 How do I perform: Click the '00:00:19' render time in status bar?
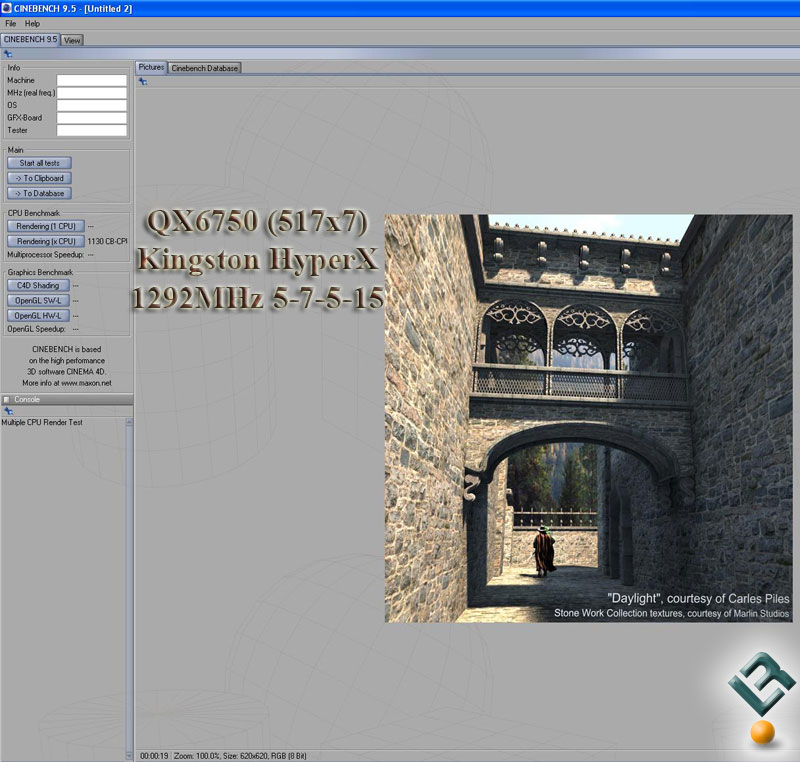click(154, 756)
